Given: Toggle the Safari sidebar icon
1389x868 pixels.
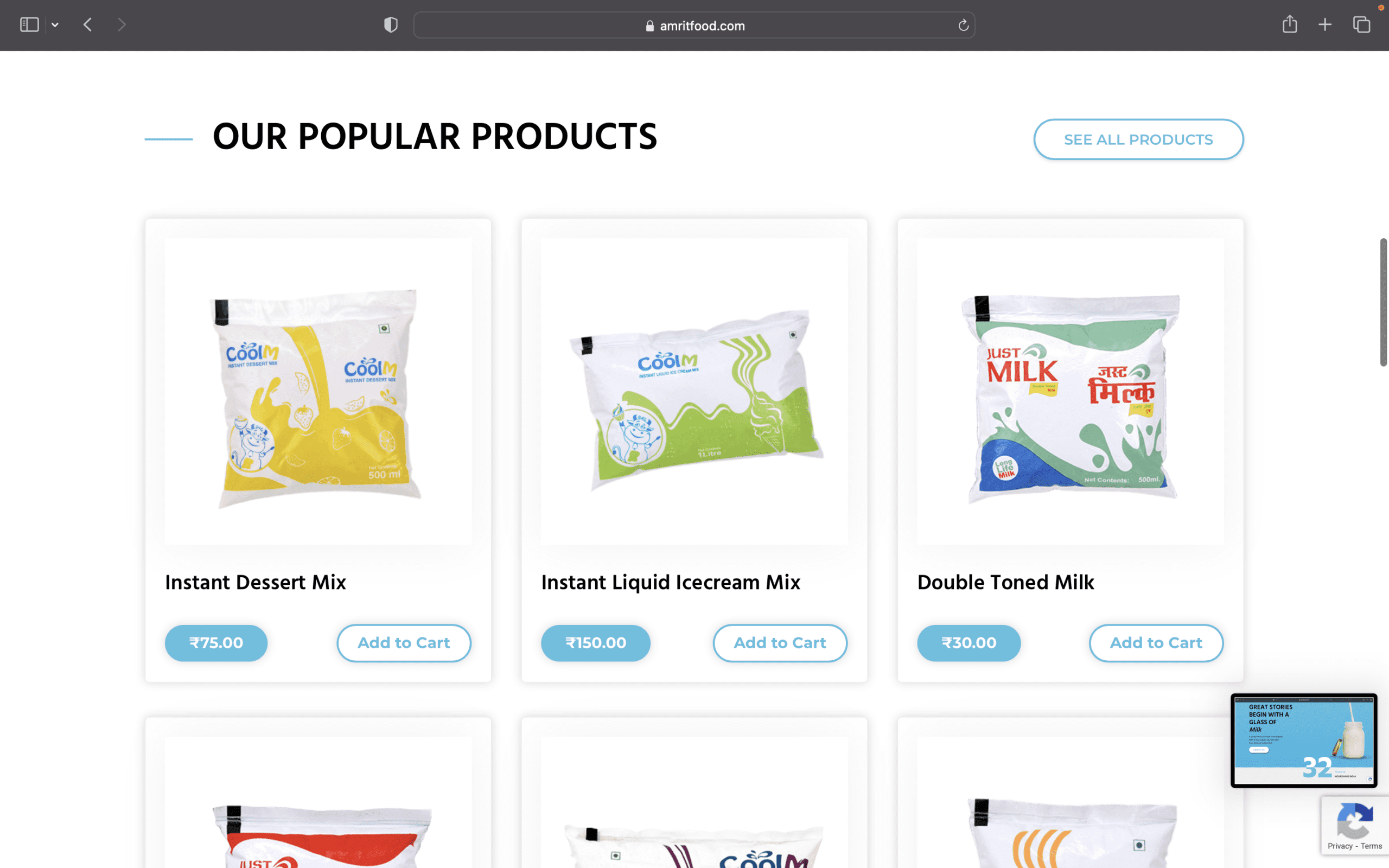Looking at the screenshot, I should pyautogui.click(x=29, y=25).
